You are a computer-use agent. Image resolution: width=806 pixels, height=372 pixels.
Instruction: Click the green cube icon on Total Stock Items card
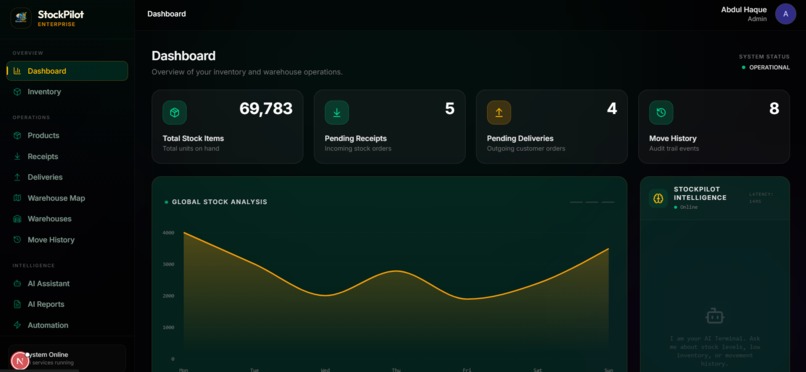pos(175,113)
